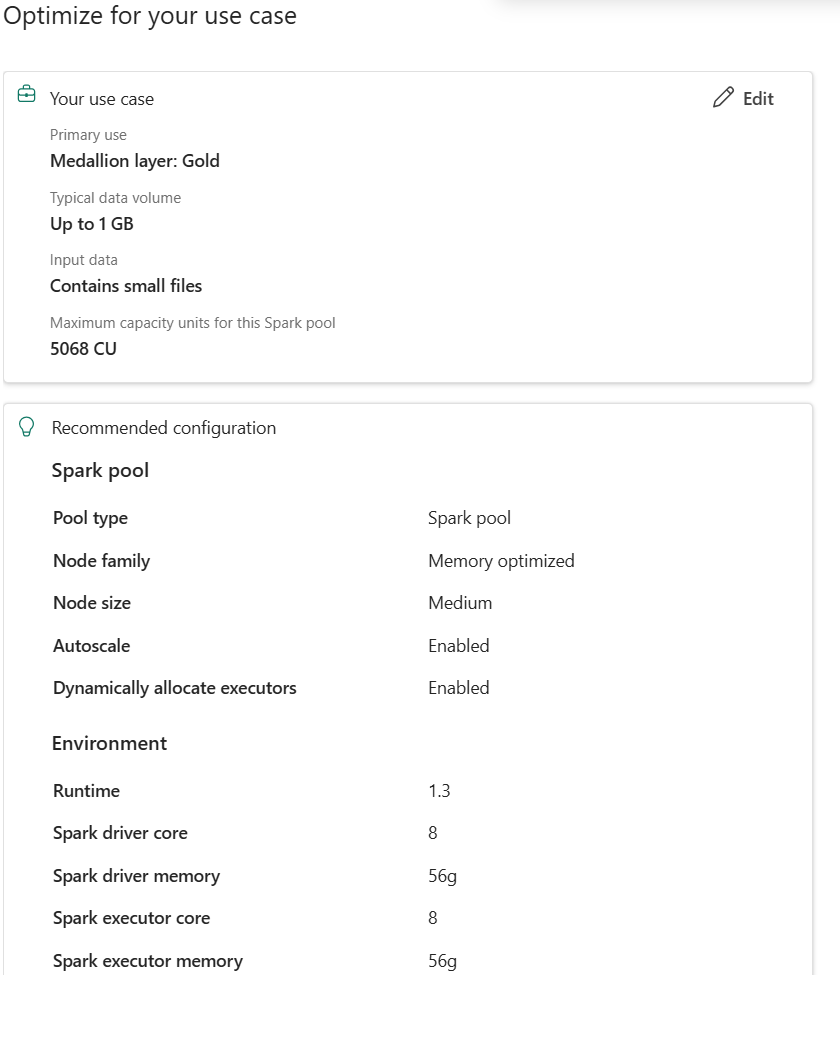The height and width of the screenshot is (1048, 840).
Task: Click the Medallion layer: Gold value
Action: click(x=134, y=161)
